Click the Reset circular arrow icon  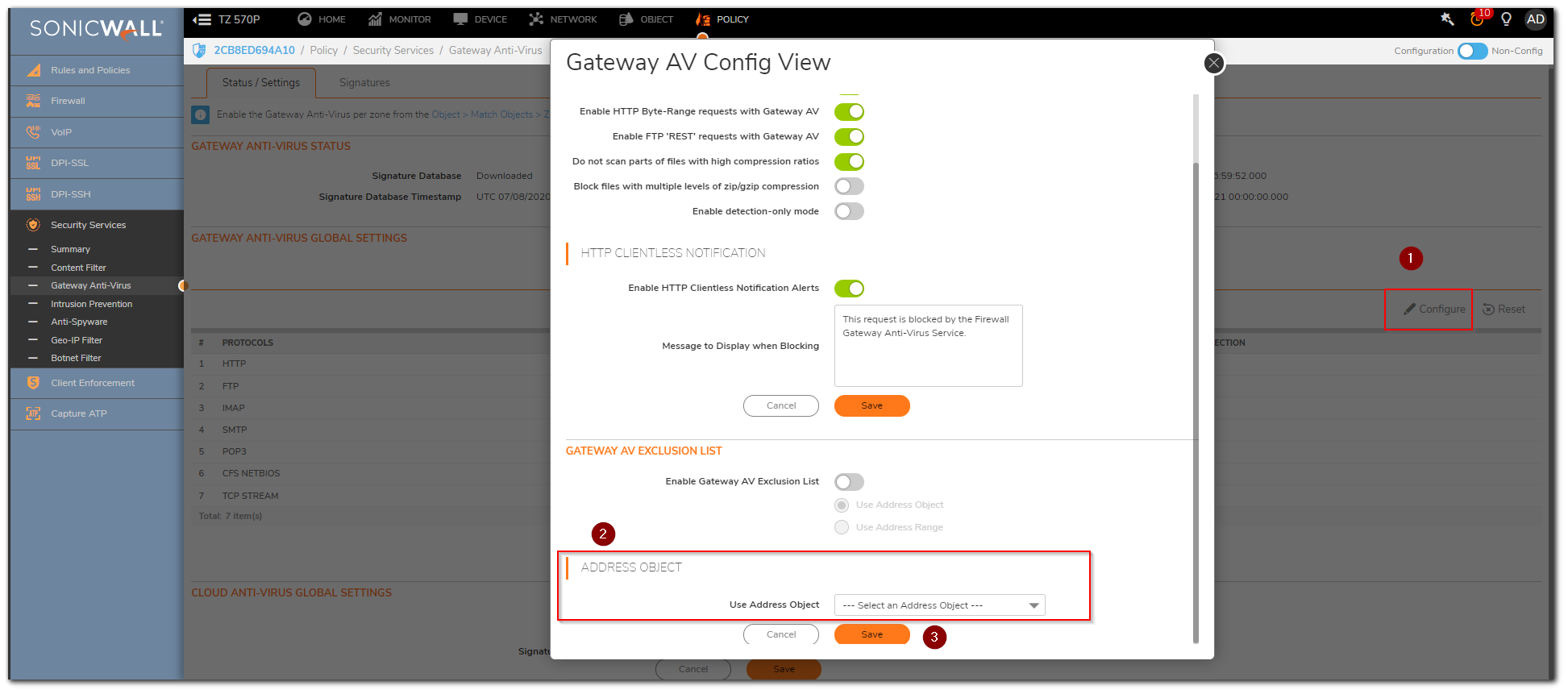click(x=1489, y=310)
